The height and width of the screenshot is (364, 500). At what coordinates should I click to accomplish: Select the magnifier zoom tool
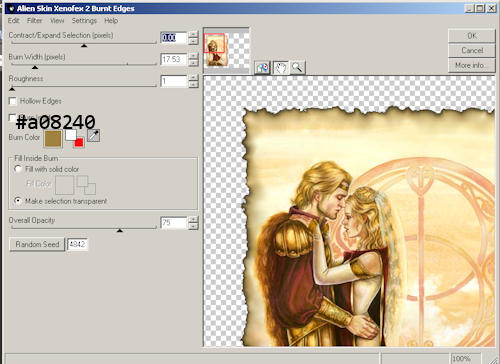(x=297, y=68)
